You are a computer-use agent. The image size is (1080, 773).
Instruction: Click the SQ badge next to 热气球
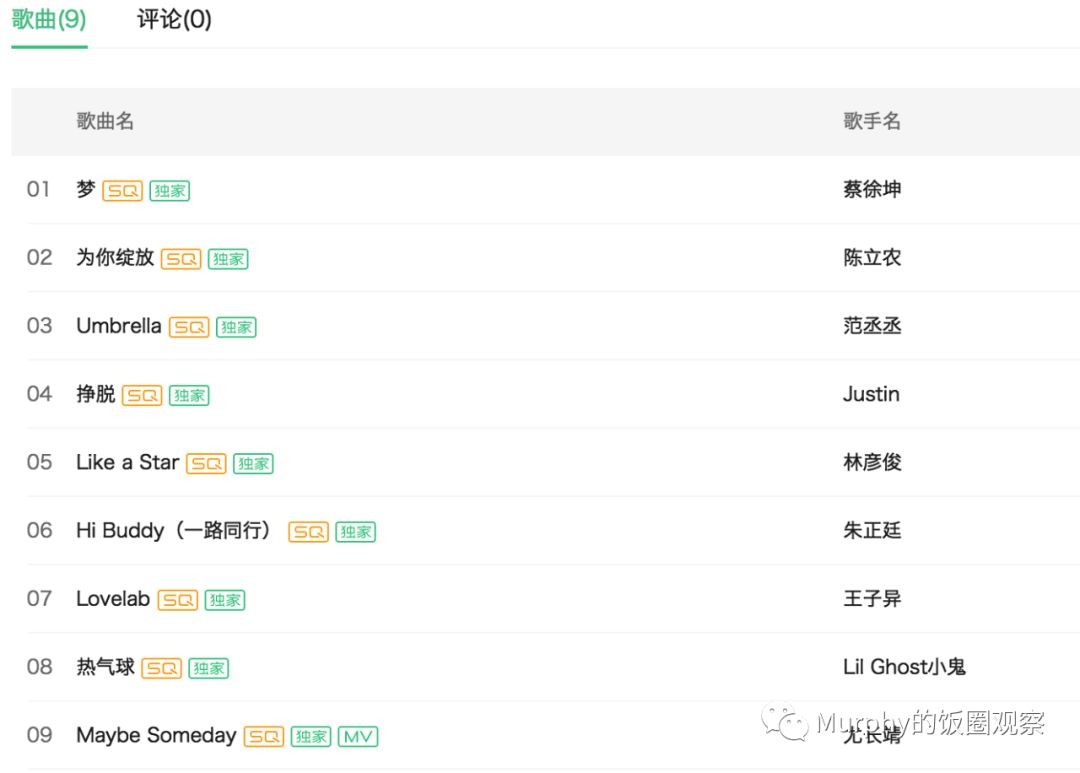[x=161, y=668]
